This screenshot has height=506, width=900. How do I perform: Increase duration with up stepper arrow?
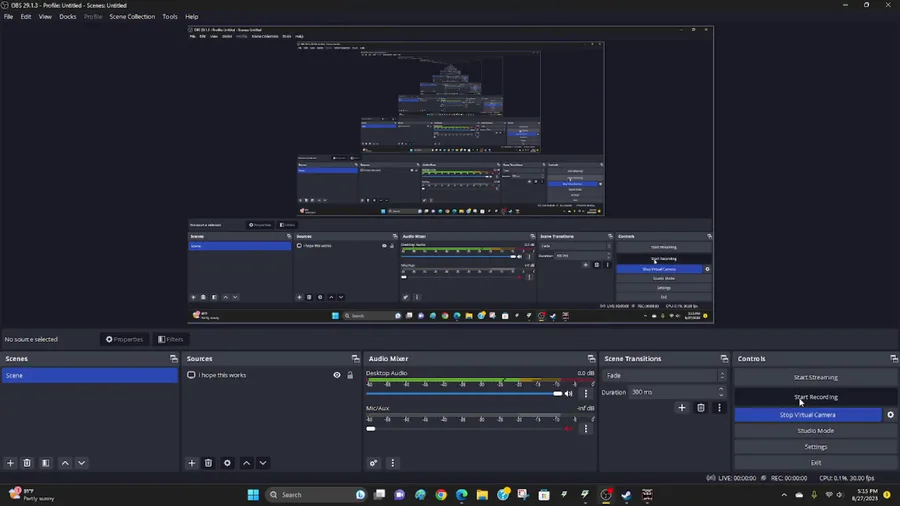click(721, 389)
